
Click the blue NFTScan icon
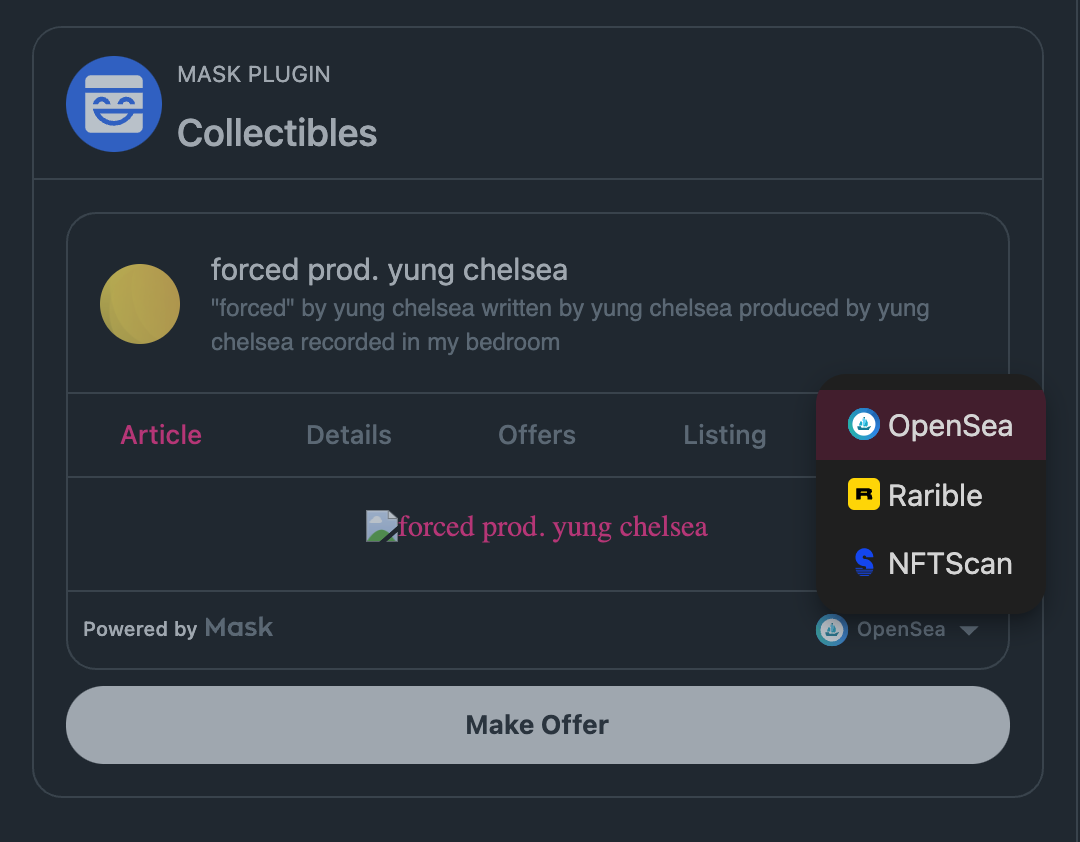point(864,563)
